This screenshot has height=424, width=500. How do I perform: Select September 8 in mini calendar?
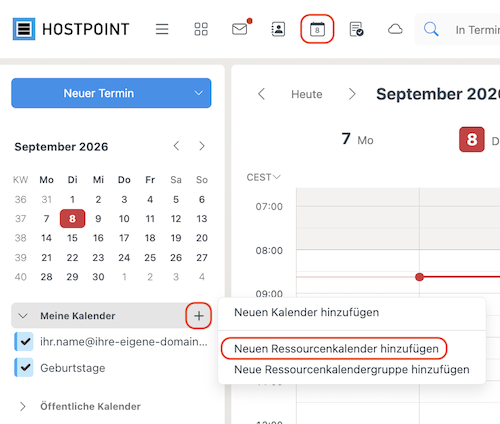point(72,219)
